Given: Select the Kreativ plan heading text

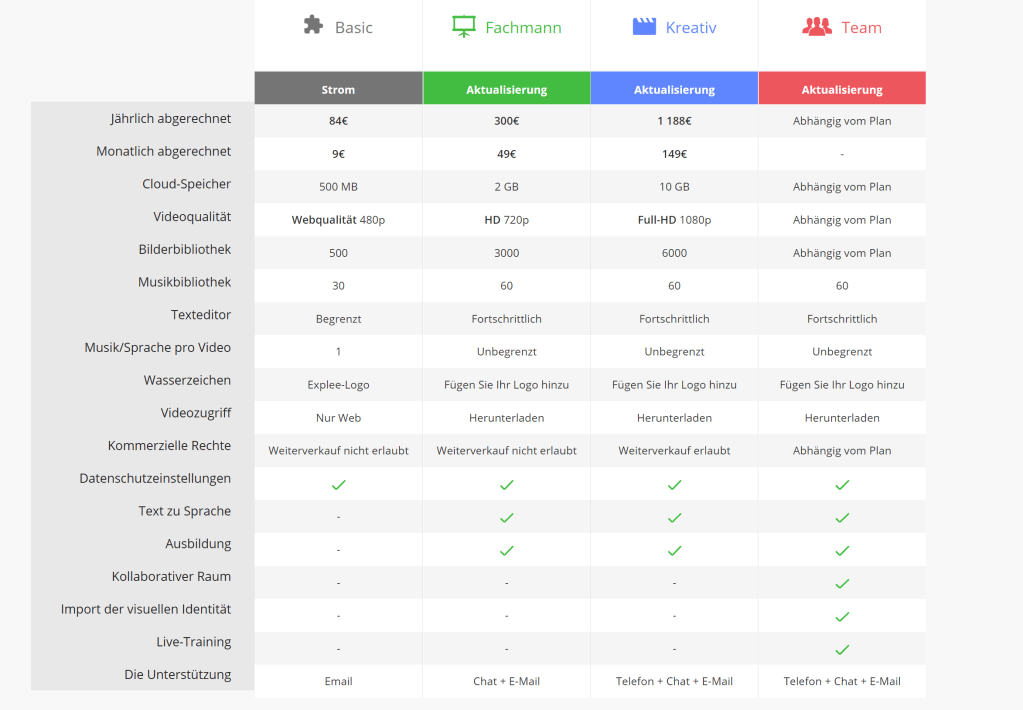Looking at the screenshot, I should (x=691, y=28).
